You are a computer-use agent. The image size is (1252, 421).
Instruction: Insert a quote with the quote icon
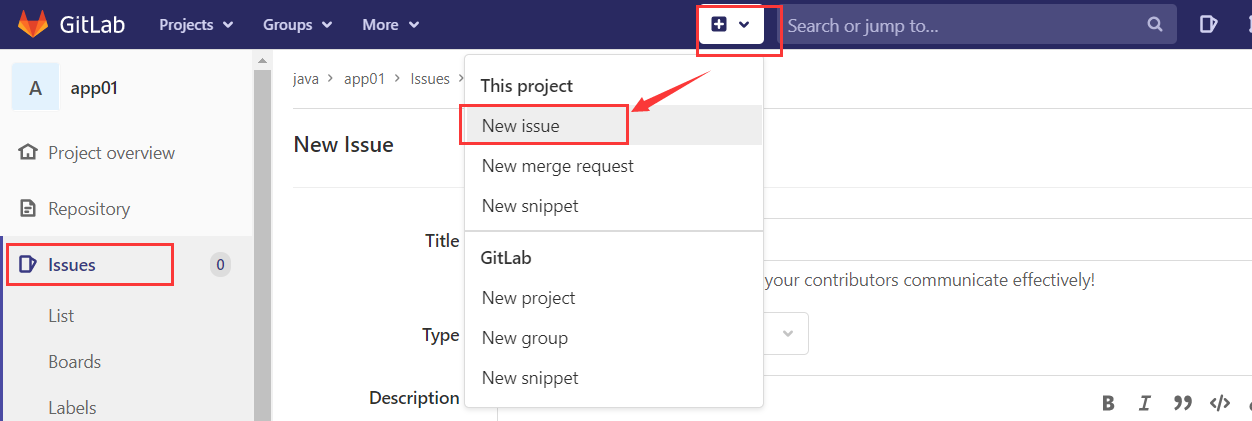[1182, 403]
